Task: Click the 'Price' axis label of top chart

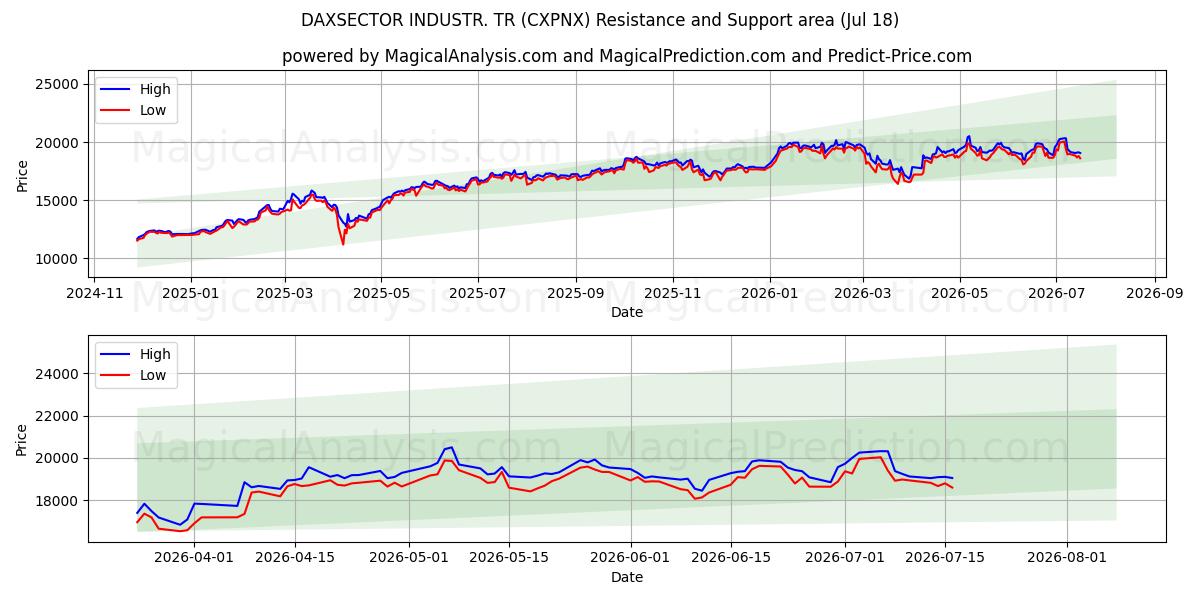Action: (23, 175)
